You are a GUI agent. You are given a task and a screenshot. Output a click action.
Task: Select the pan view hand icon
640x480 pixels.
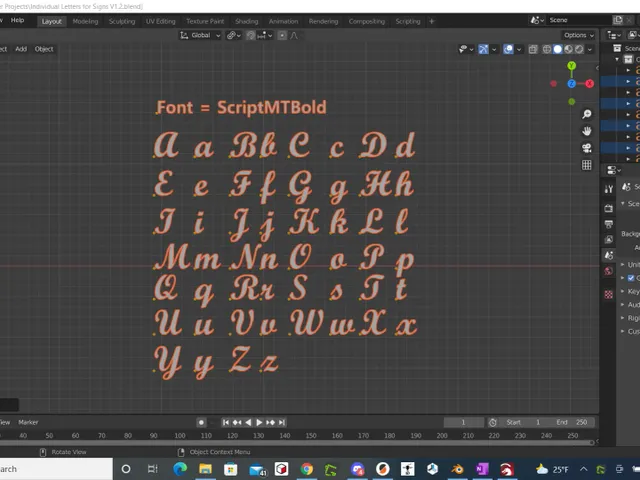point(587,131)
